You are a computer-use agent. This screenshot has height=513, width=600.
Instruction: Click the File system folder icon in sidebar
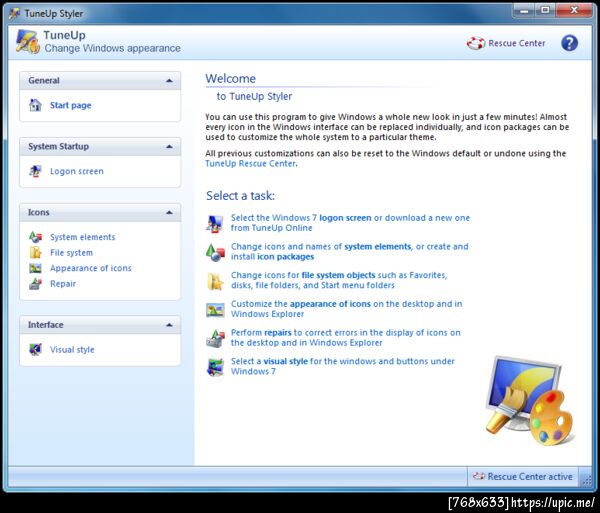(35, 252)
